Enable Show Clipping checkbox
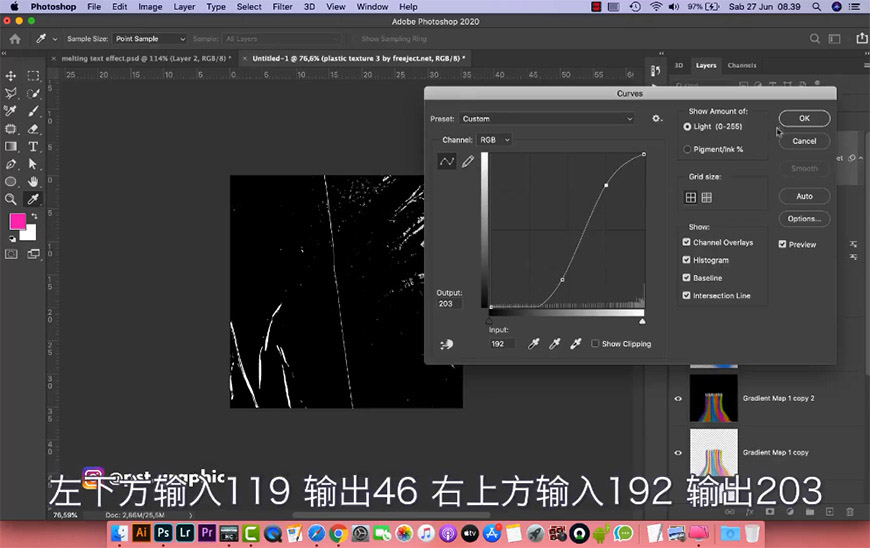 tap(595, 343)
